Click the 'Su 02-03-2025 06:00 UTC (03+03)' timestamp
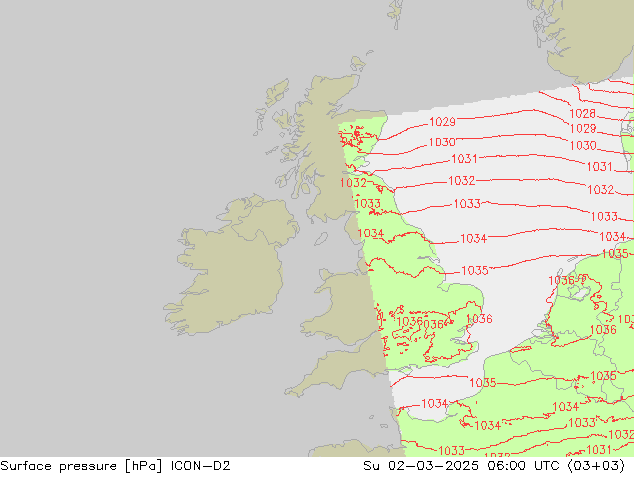The image size is (634, 490). pos(494,466)
